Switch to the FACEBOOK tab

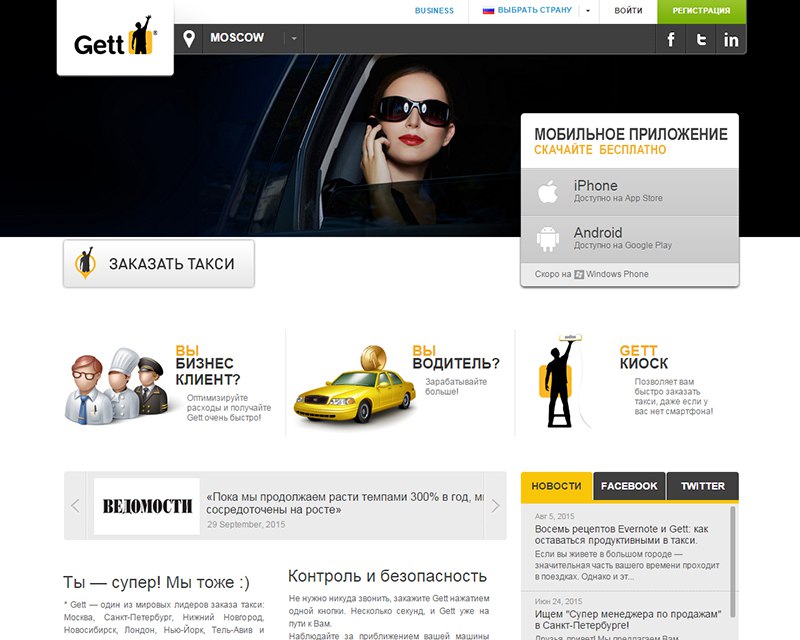point(629,486)
